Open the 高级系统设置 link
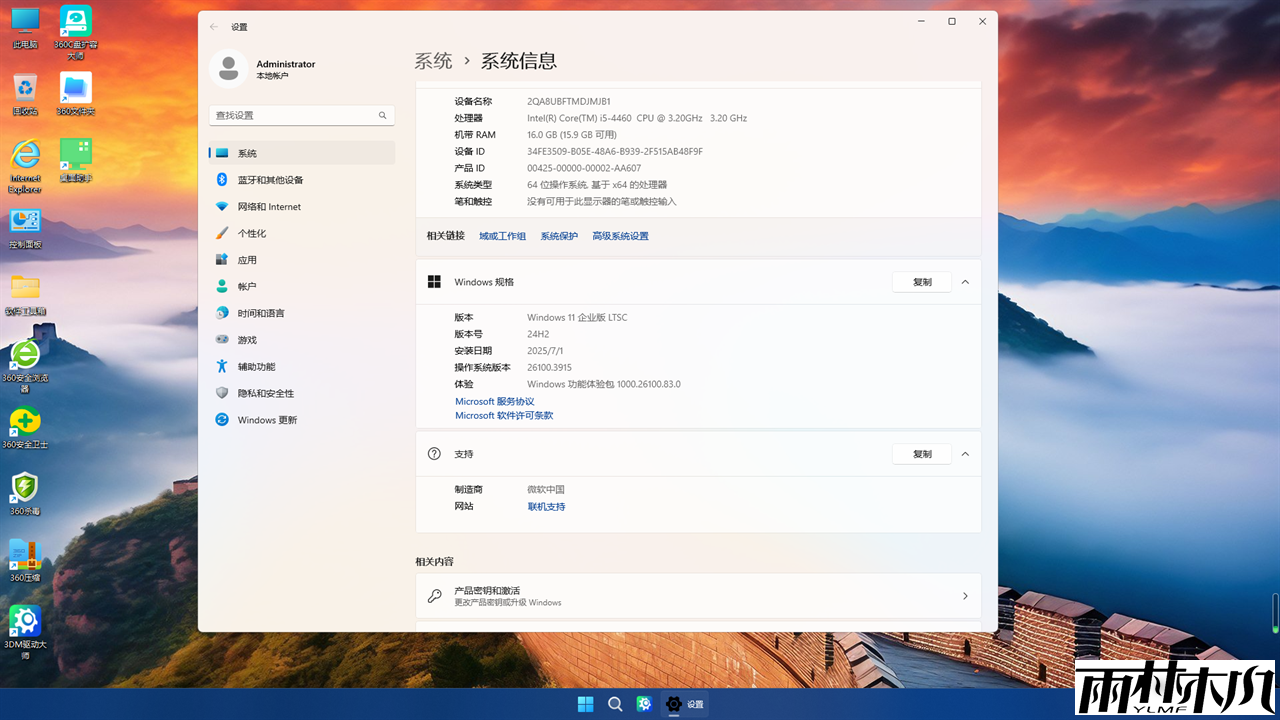 click(x=620, y=235)
